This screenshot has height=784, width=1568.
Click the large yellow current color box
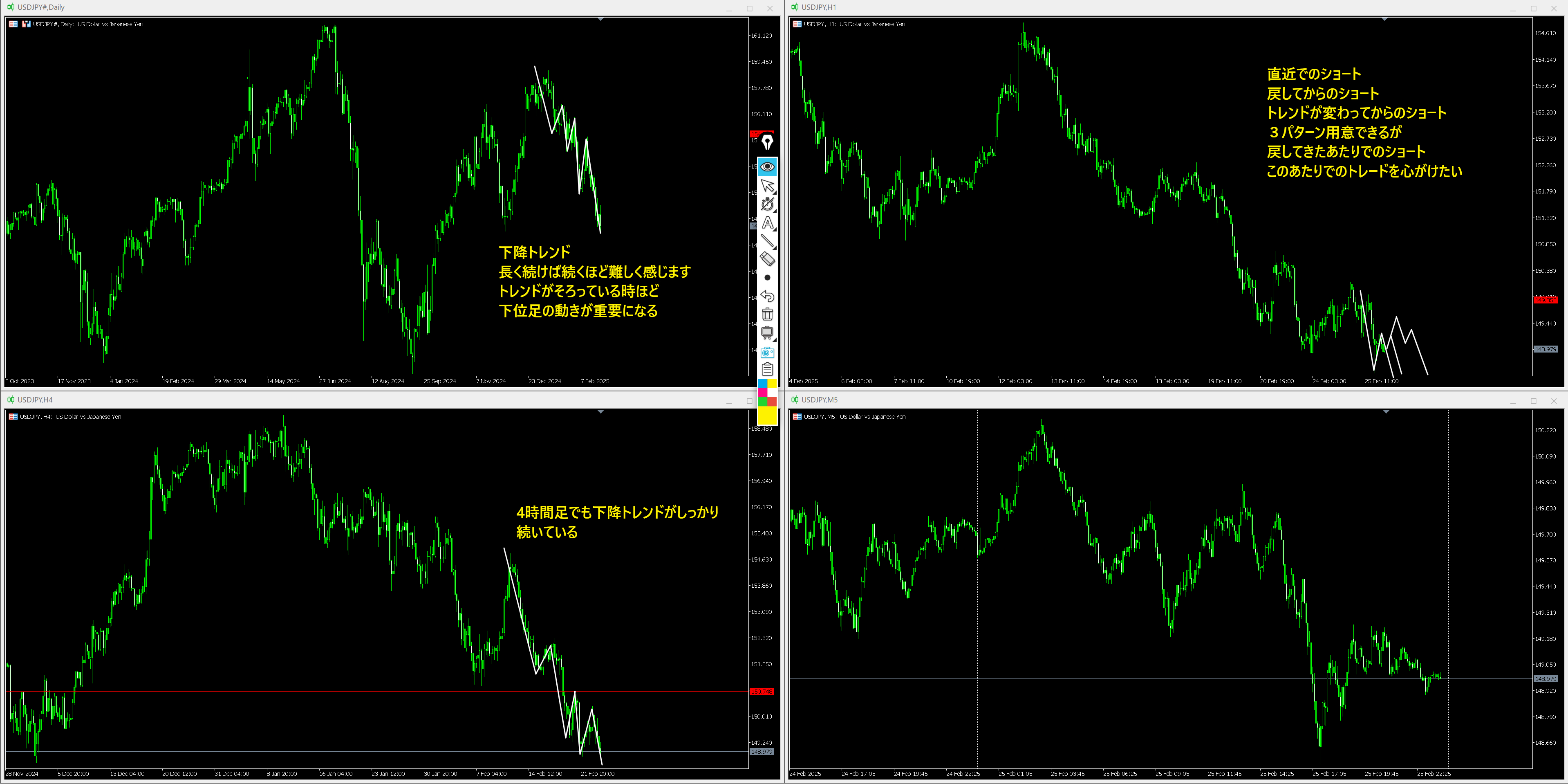click(x=767, y=416)
